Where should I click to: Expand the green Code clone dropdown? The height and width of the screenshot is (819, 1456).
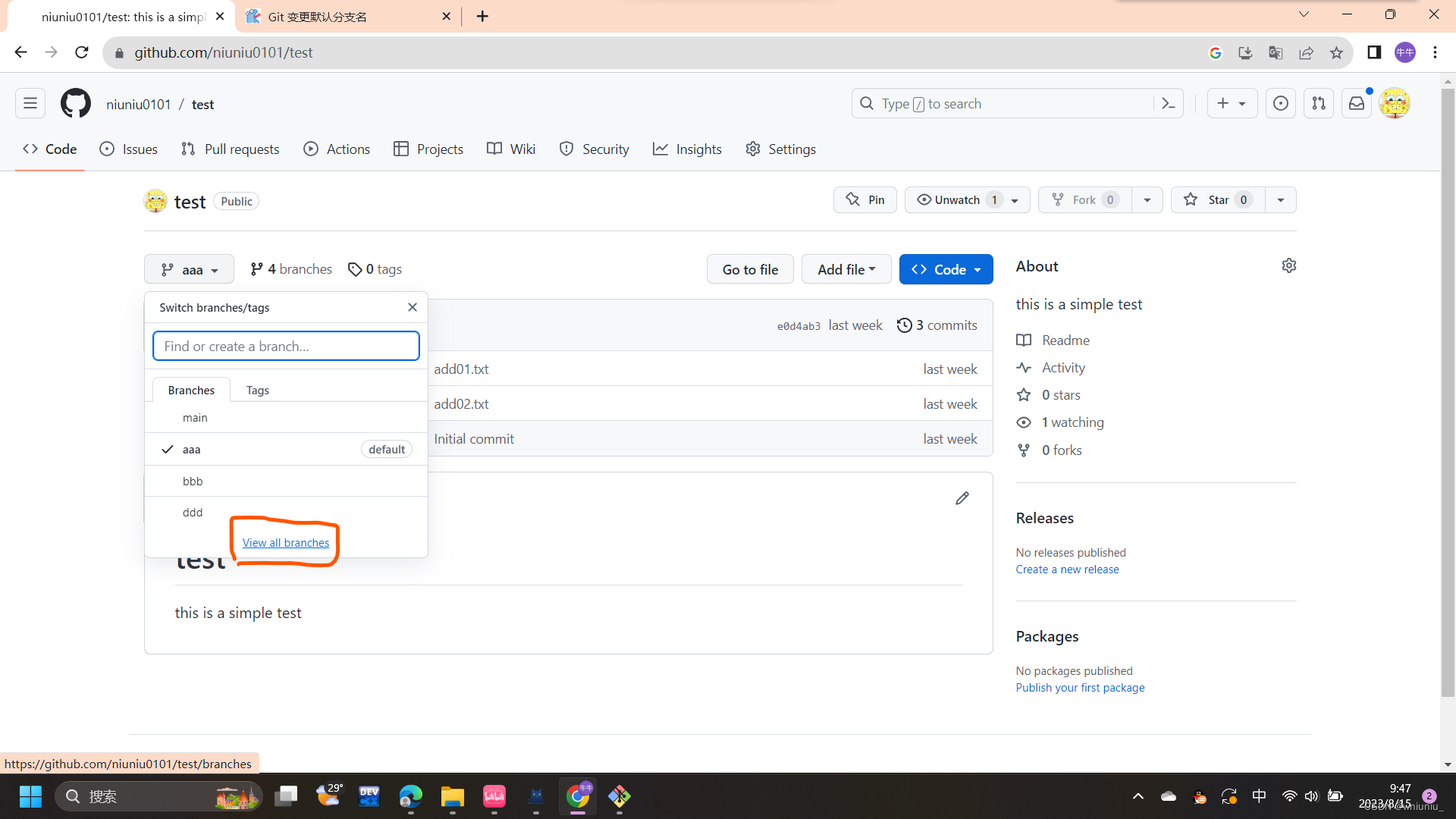point(946,269)
